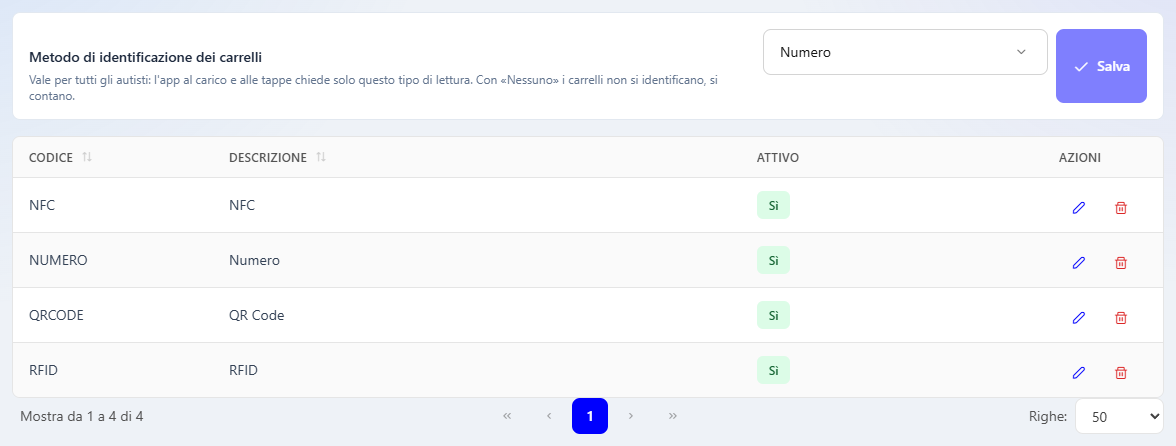
Task: Delete the NFC row with trash icon
Action: coord(1120,208)
